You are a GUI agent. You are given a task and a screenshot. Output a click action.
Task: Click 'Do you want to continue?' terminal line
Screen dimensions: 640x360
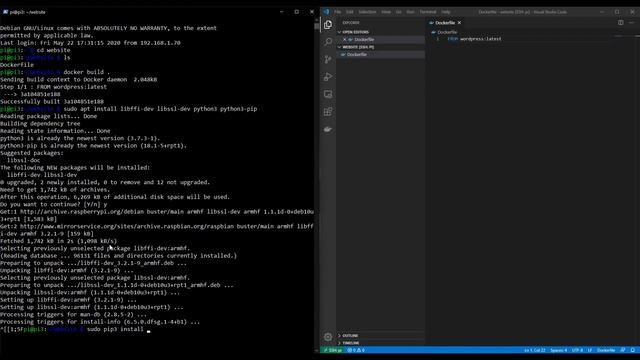[x=53, y=204]
